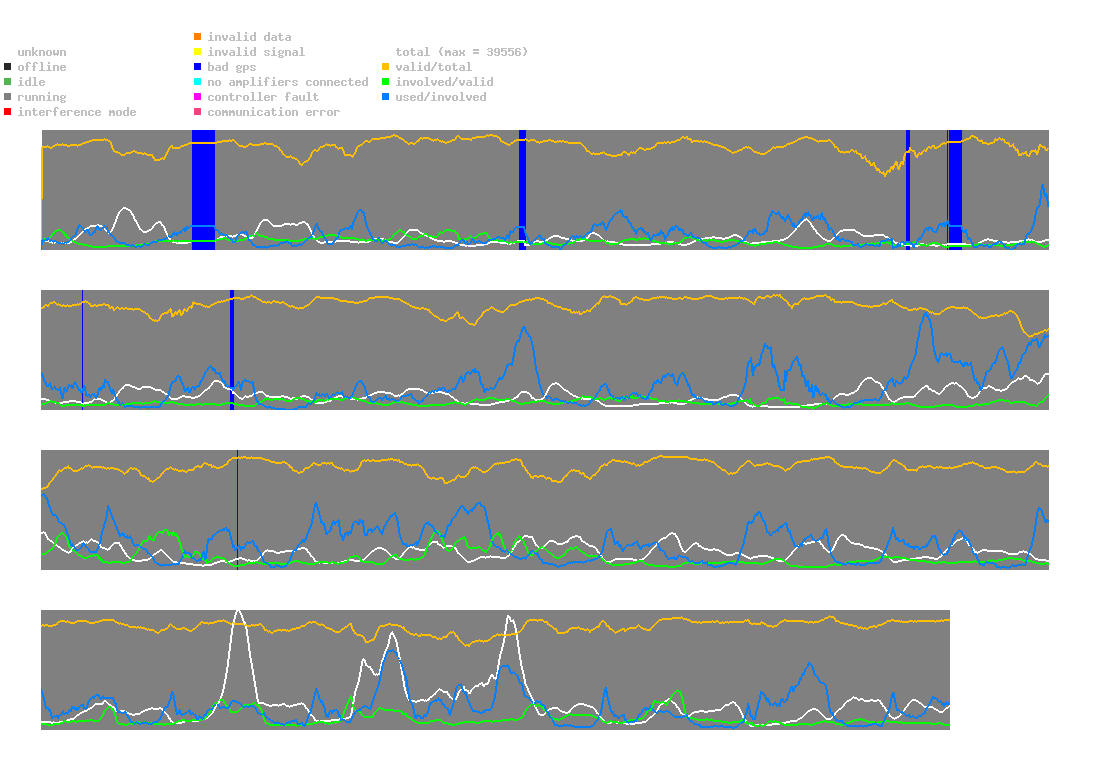Click the widest bad gps band in first chart
This screenshot has width=1095, height=764.
(203, 189)
